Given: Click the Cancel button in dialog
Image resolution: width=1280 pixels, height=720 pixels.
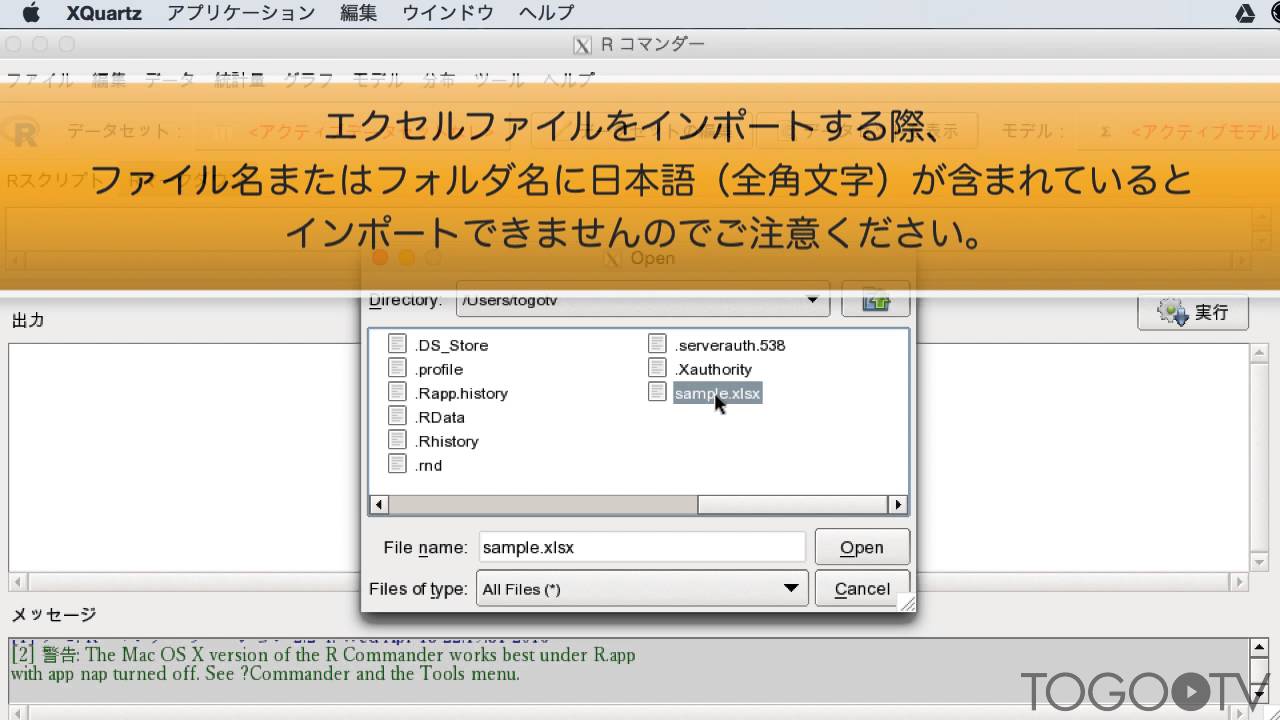Looking at the screenshot, I should (862, 589).
